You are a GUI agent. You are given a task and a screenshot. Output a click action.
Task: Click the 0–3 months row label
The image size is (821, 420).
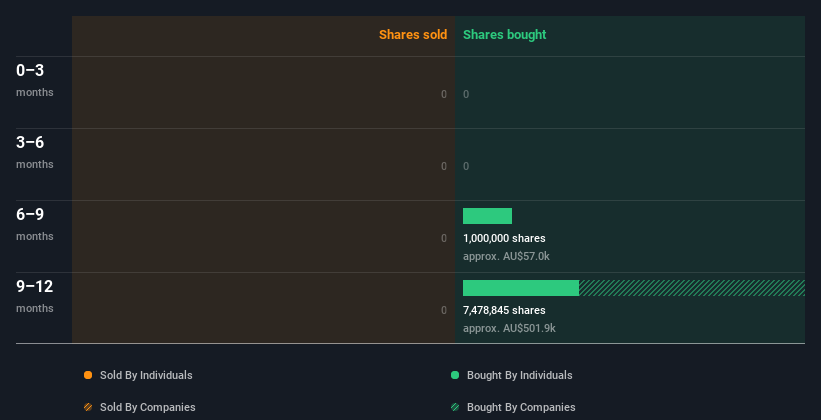click(35, 80)
